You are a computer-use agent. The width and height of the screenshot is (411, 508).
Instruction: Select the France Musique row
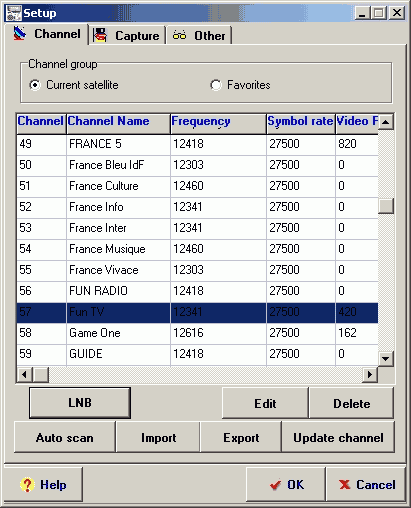click(197, 249)
